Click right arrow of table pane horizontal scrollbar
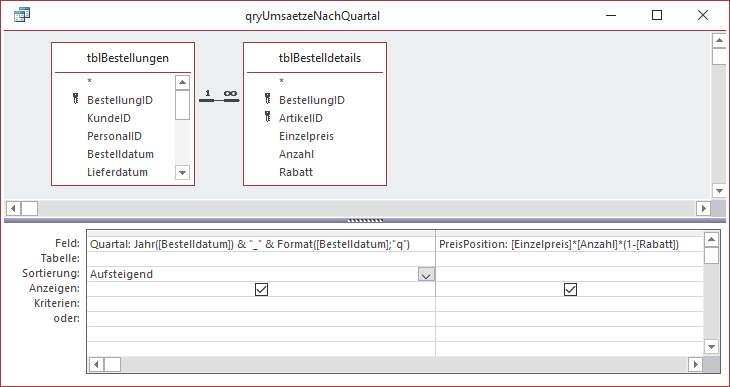730x387 pixels. coord(703,208)
